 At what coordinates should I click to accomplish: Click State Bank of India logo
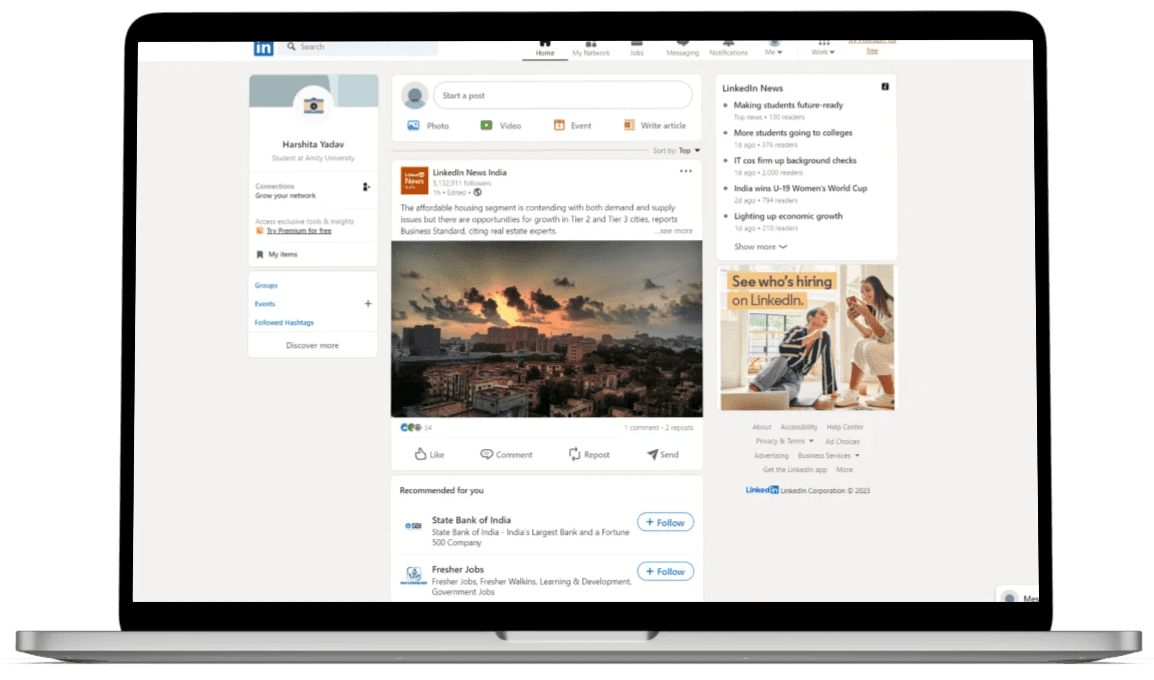(414, 525)
